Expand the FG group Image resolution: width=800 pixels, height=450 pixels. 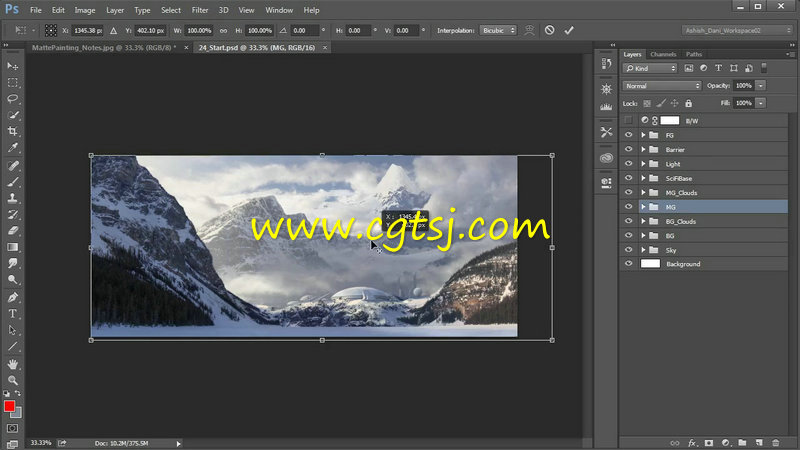click(643, 135)
